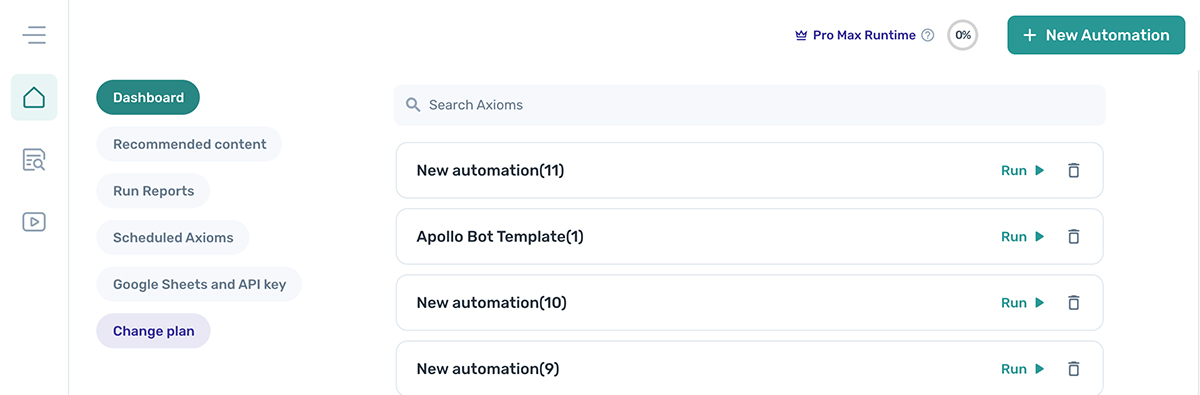1200x395 pixels.
Task: Select the home icon in sidebar
Action: coord(34,97)
